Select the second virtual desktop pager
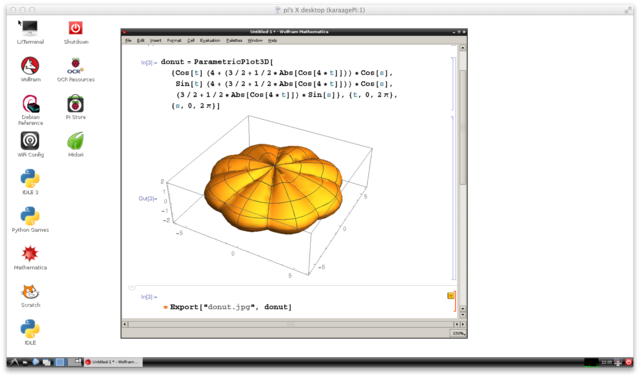The image size is (640, 377). [76, 362]
